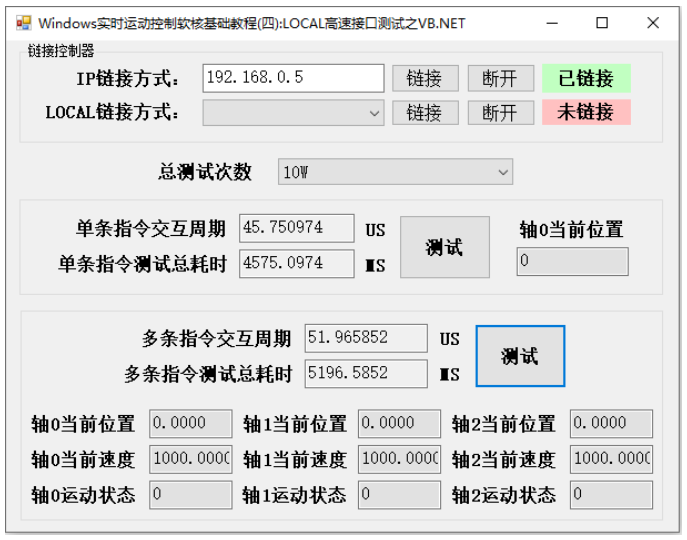Click the 轴0当前位置 field showing 0.0000
The image size is (687, 540).
191,423
